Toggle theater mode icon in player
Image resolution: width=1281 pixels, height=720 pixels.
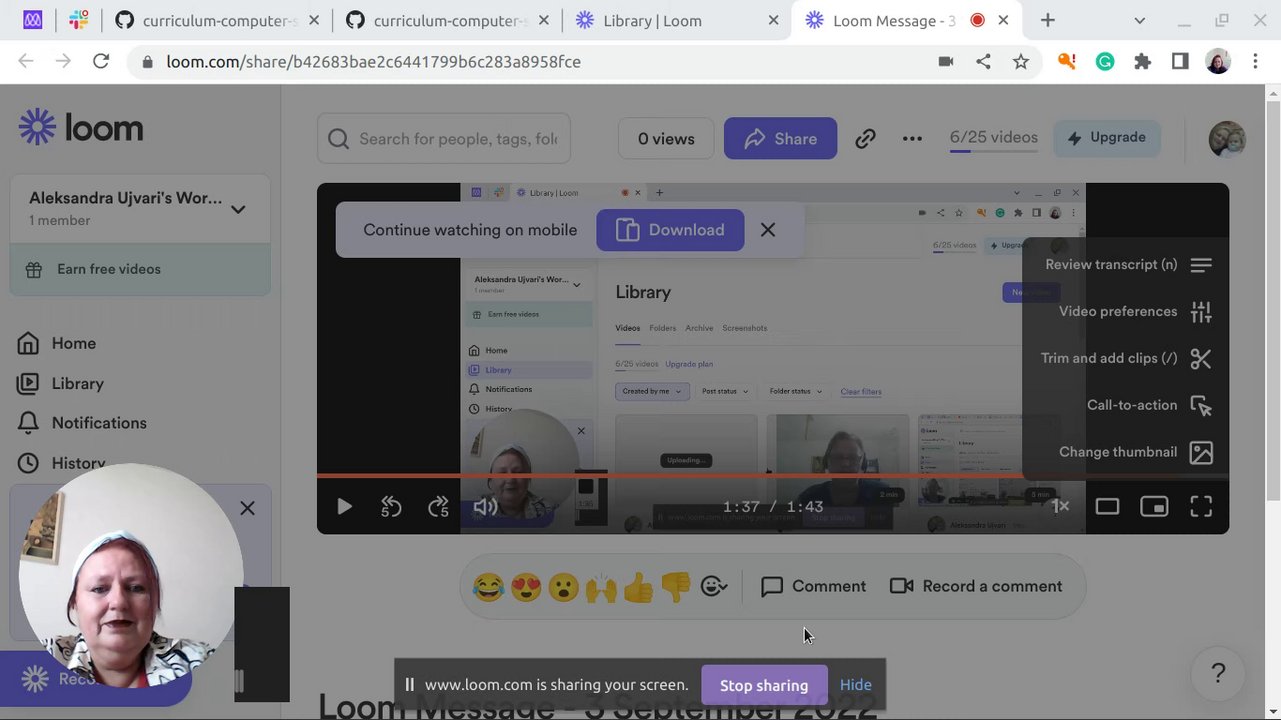[1107, 507]
